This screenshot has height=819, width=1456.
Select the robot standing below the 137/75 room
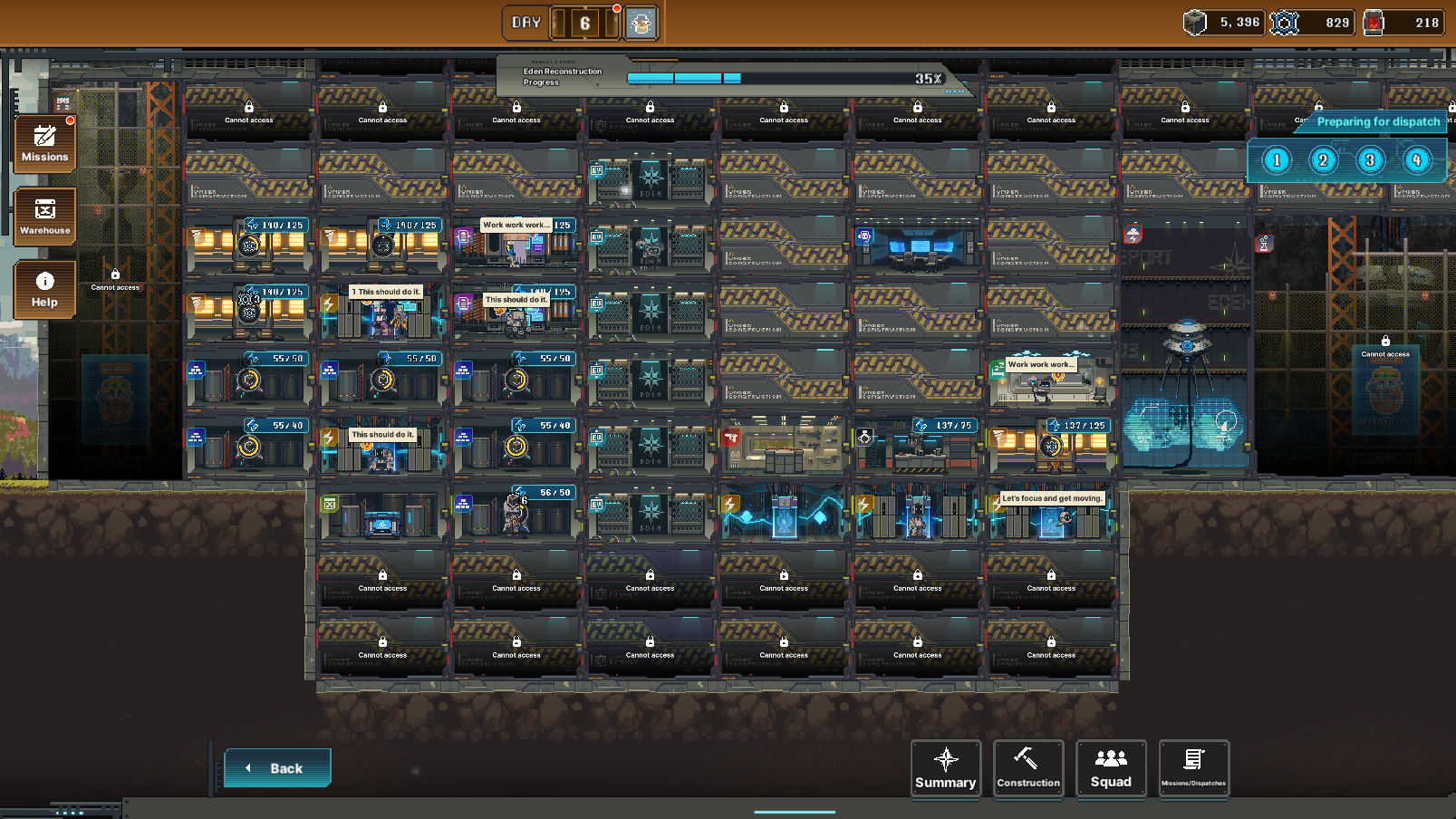[x=917, y=521]
